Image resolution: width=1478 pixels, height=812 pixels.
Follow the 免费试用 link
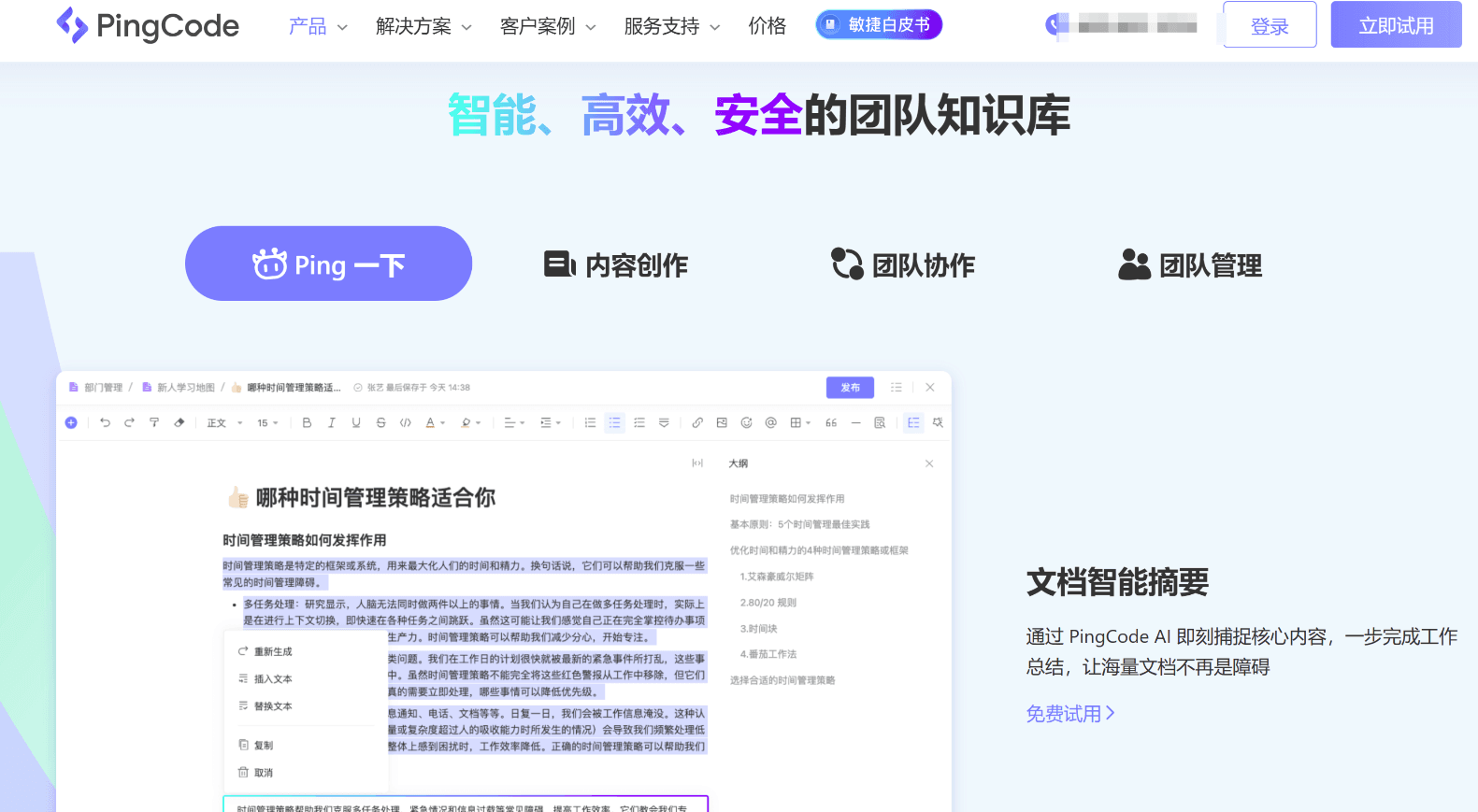tap(1070, 714)
